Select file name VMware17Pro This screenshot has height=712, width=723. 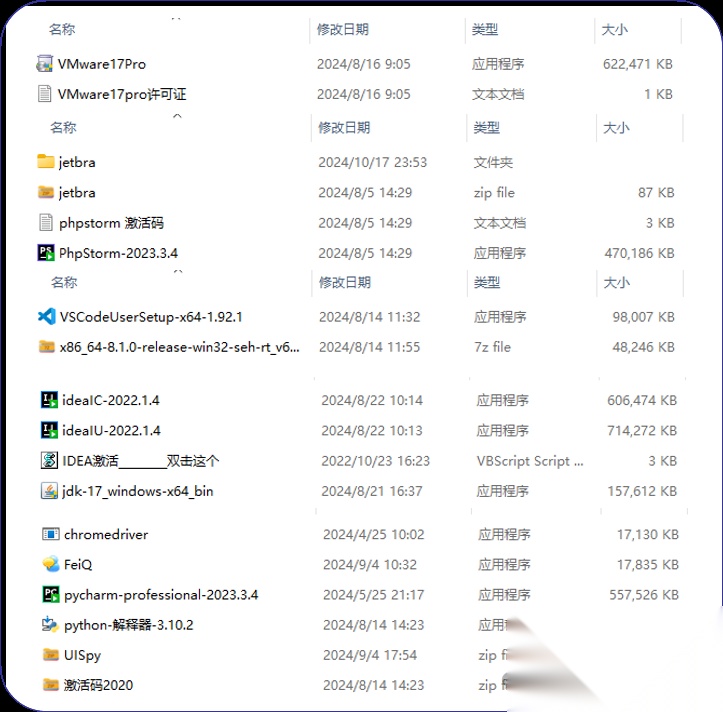102,64
